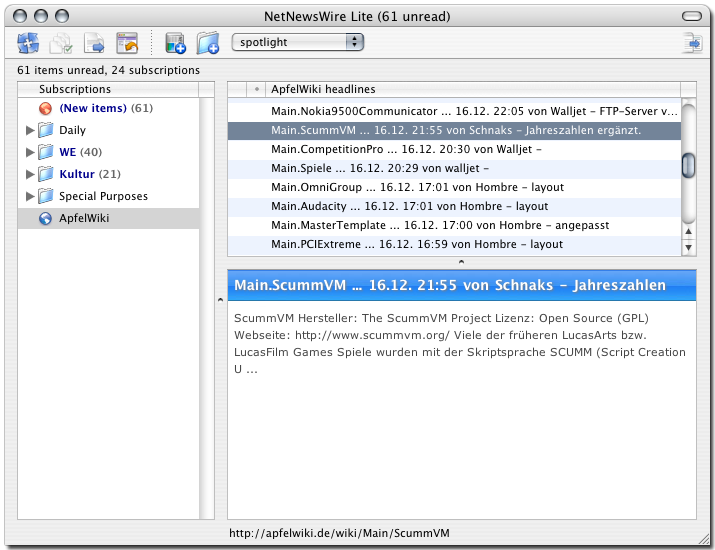Click the headlines scrollbar thumb

pos(689,166)
